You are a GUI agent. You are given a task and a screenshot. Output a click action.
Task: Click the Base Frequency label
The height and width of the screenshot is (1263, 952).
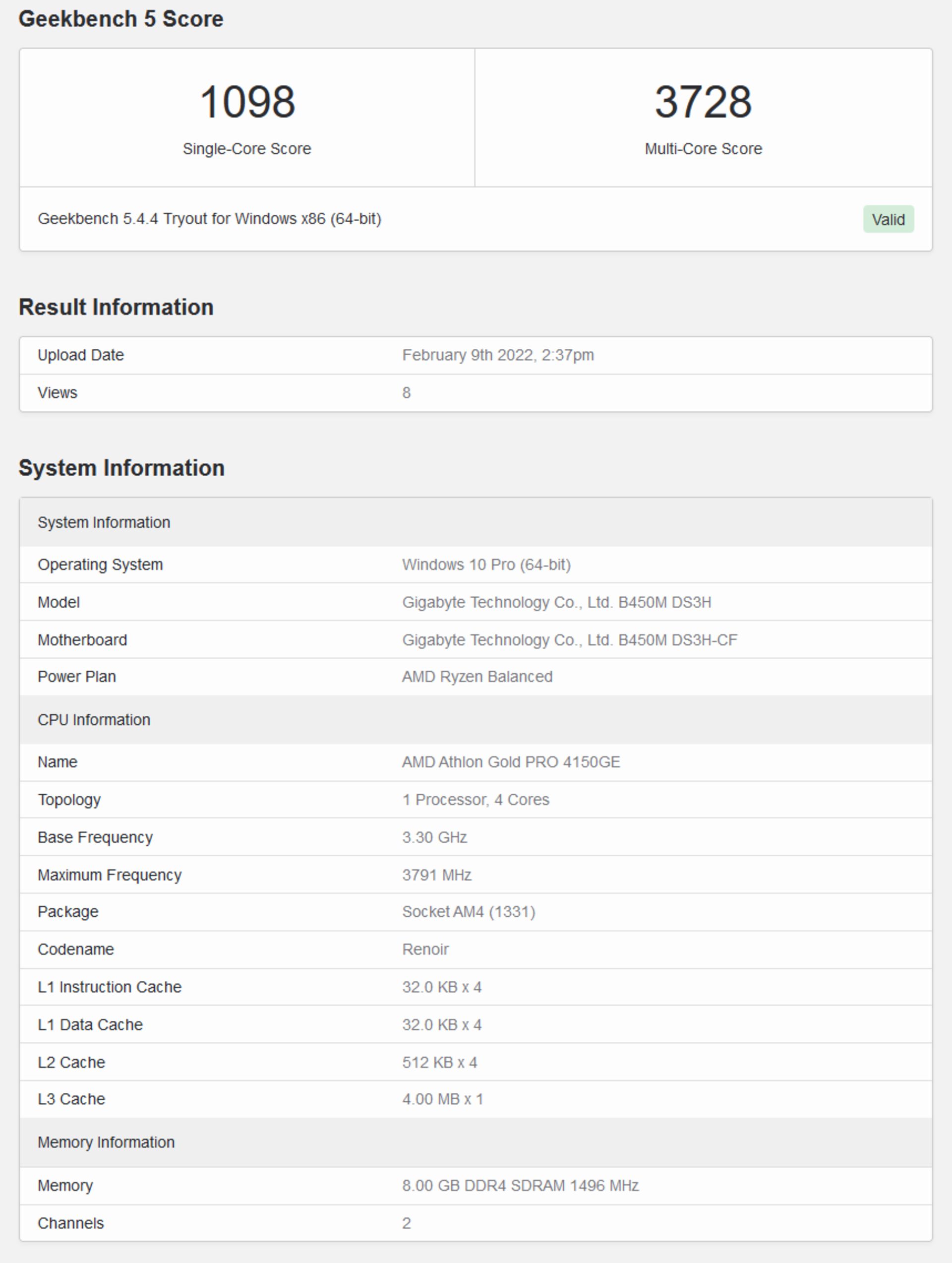pos(95,838)
